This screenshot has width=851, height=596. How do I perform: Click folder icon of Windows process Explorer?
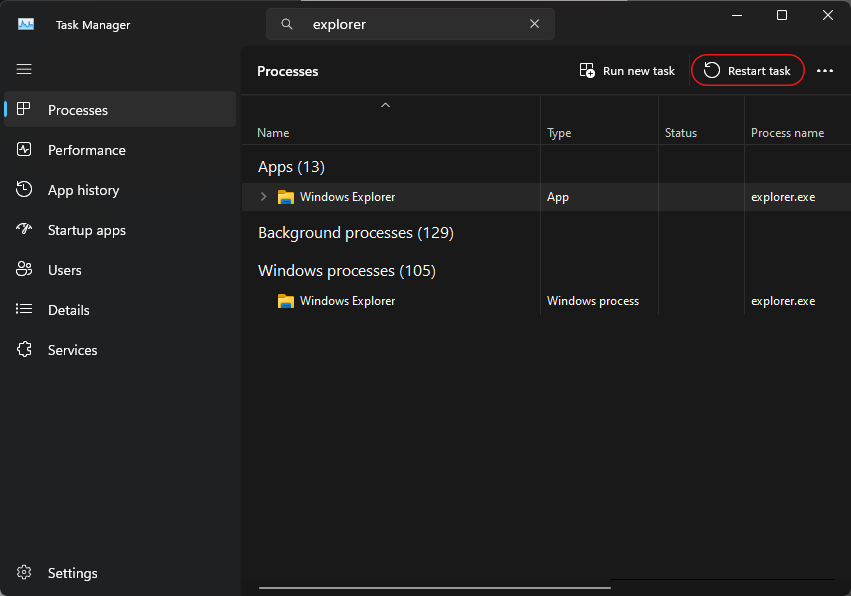click(x=286, y=301)
